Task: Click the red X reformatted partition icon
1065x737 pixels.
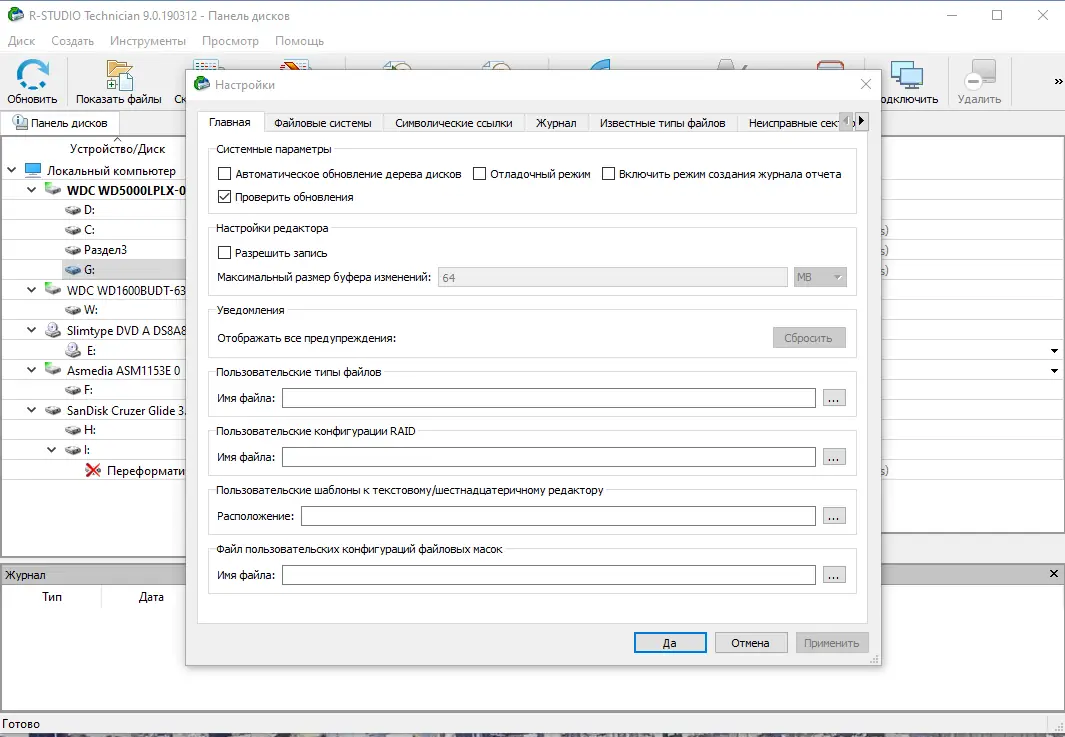Action: point(93,470)
